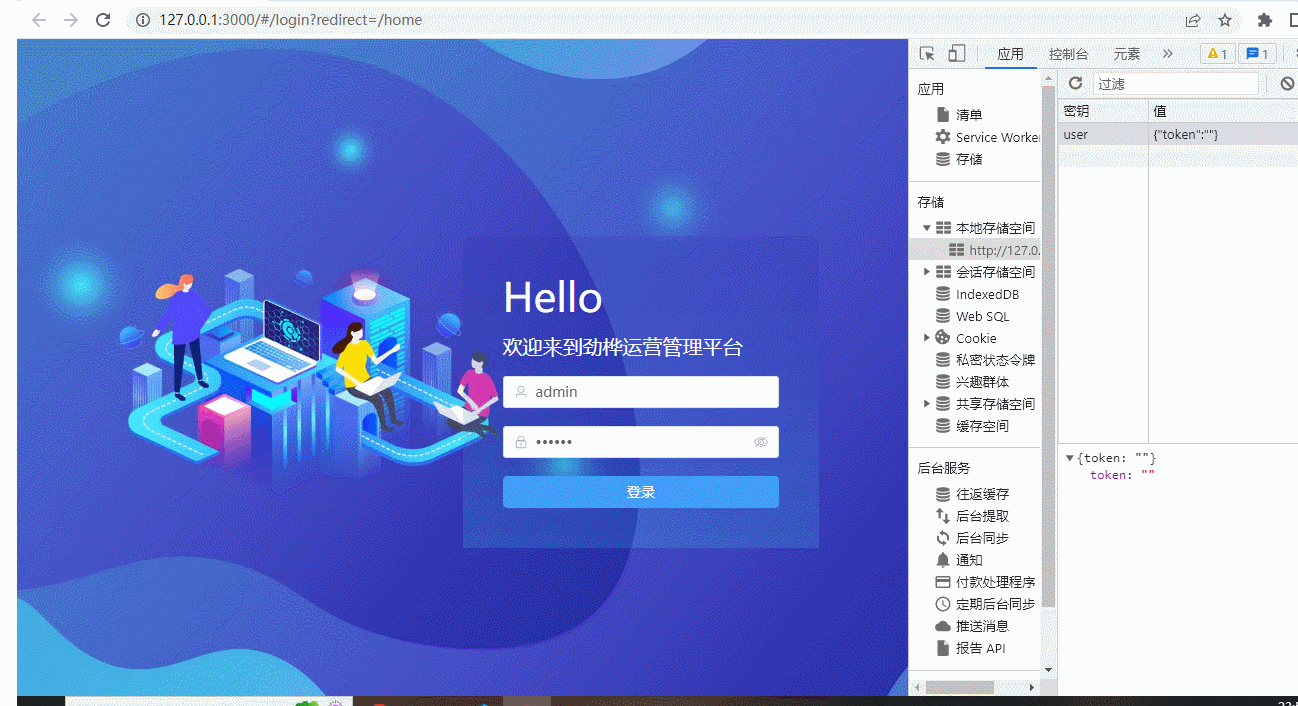The image size is (1298, 706).
Task: Click the browser extensions puzzle icon
Action: coord(1263,19)
